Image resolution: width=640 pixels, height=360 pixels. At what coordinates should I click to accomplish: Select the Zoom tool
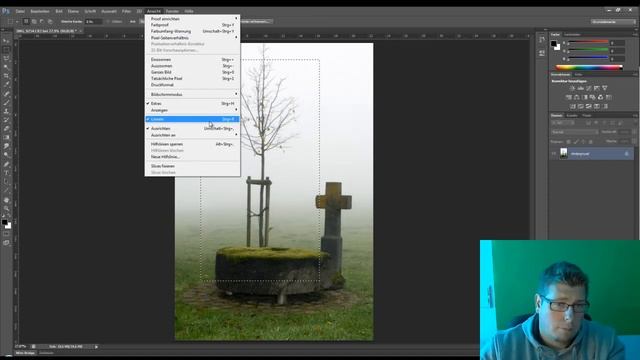point(6,209)
